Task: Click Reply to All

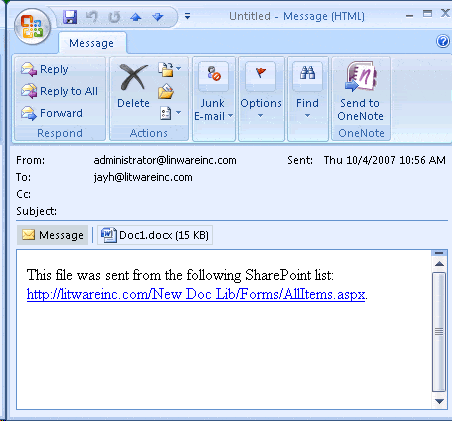Action: click(59, 91)
